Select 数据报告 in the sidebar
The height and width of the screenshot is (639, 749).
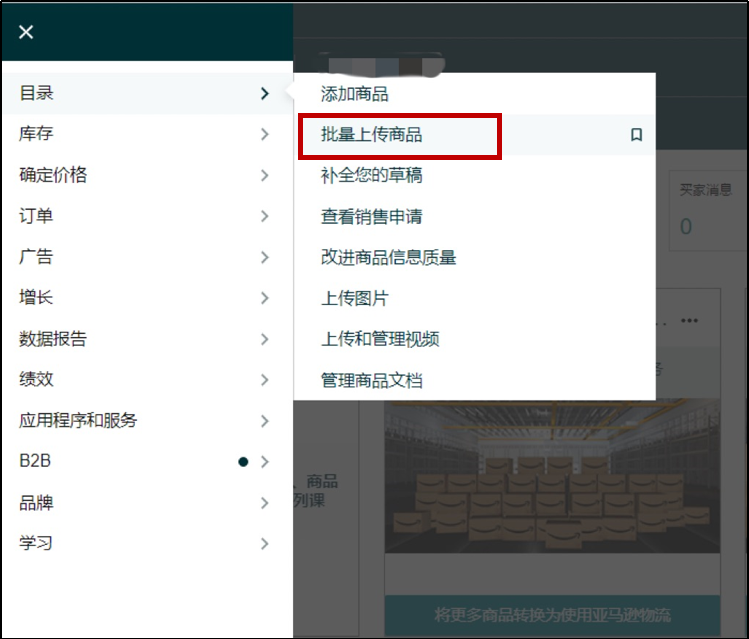click(53, 339)
